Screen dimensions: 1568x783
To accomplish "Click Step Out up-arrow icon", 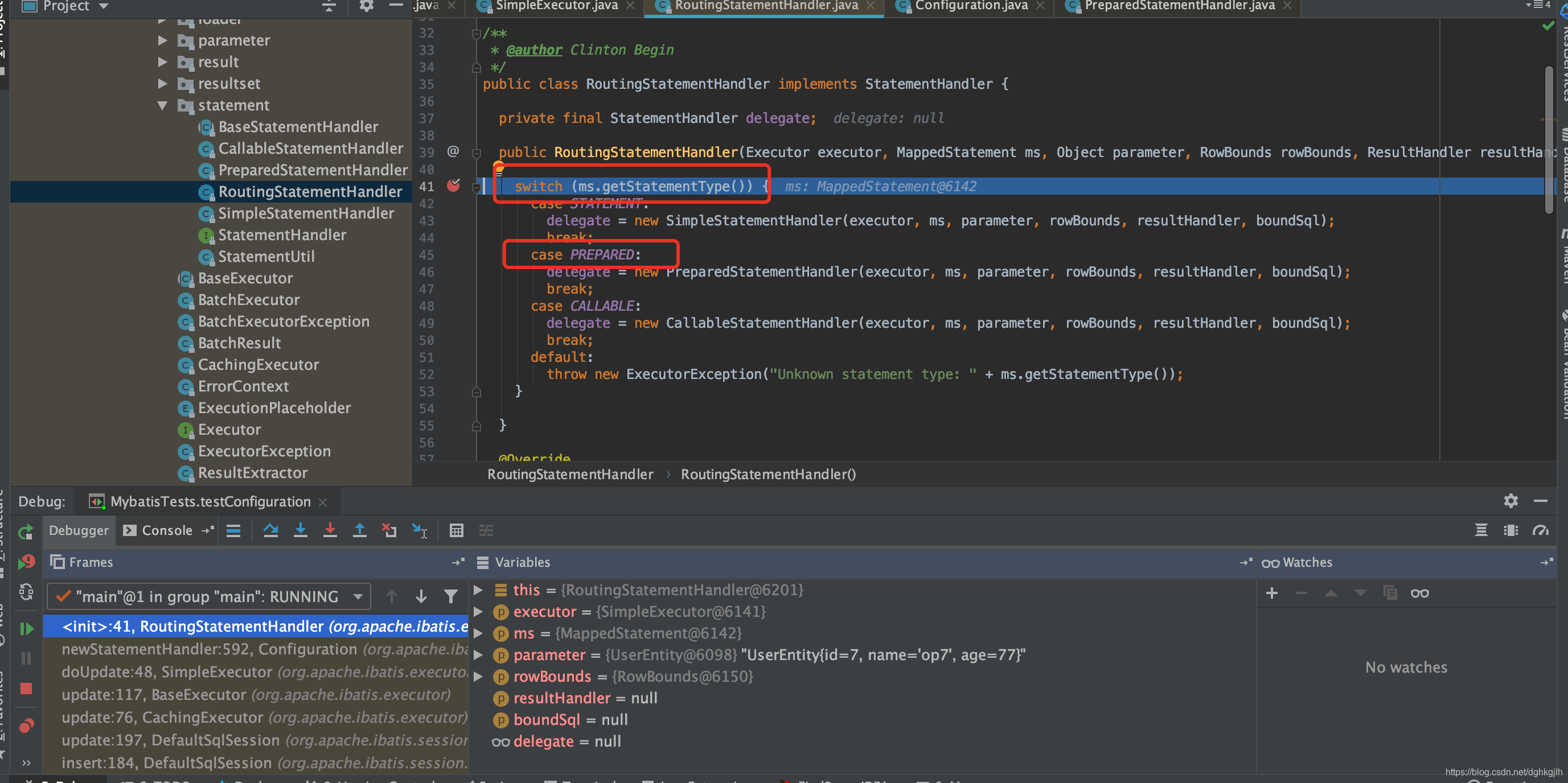I will click(360, 530).
